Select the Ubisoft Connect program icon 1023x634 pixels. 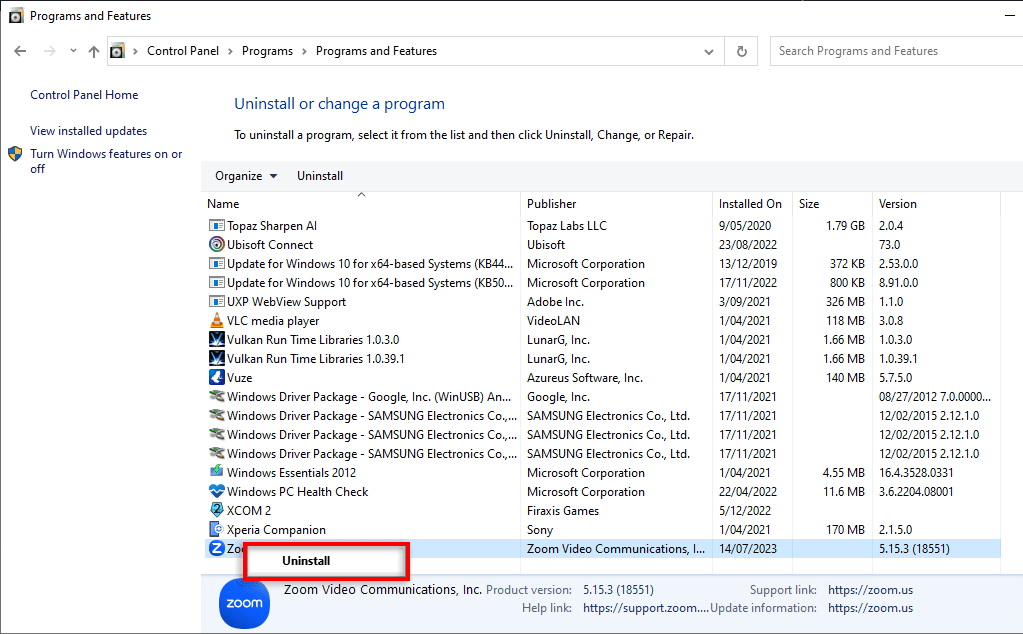(217, 245)
